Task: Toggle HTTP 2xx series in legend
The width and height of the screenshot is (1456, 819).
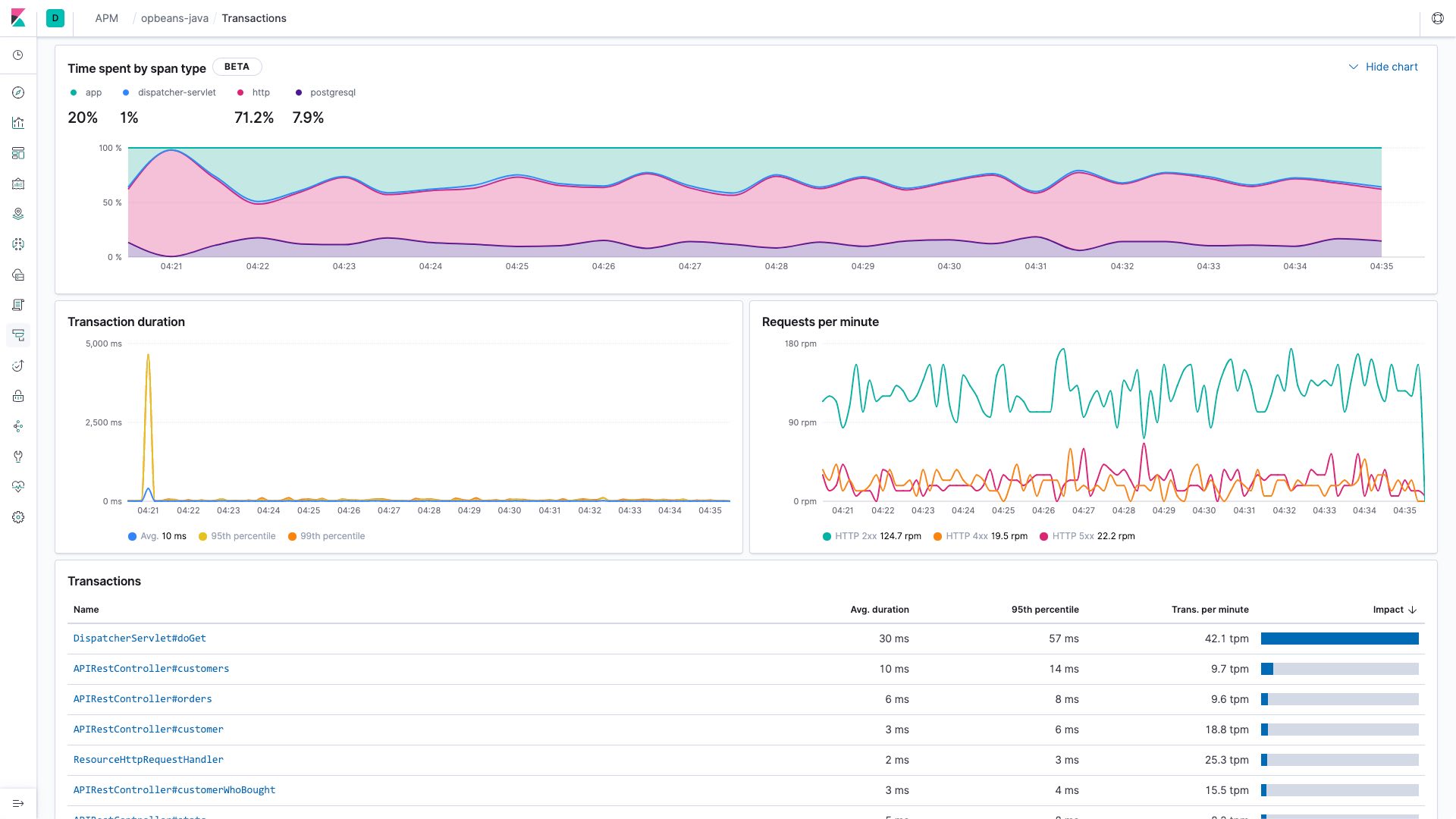Action: pyautogui.click(x=872, y=536)
